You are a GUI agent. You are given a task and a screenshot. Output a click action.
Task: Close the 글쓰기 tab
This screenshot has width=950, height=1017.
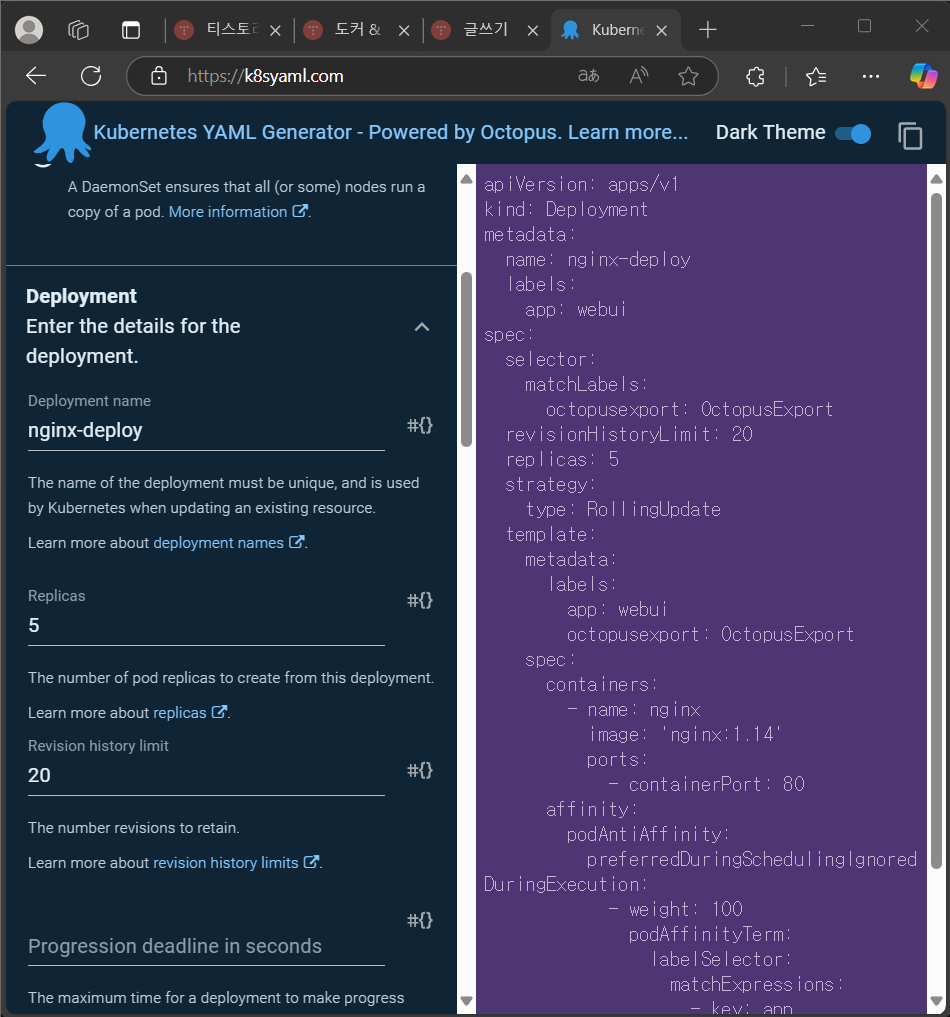coord(532,30)
